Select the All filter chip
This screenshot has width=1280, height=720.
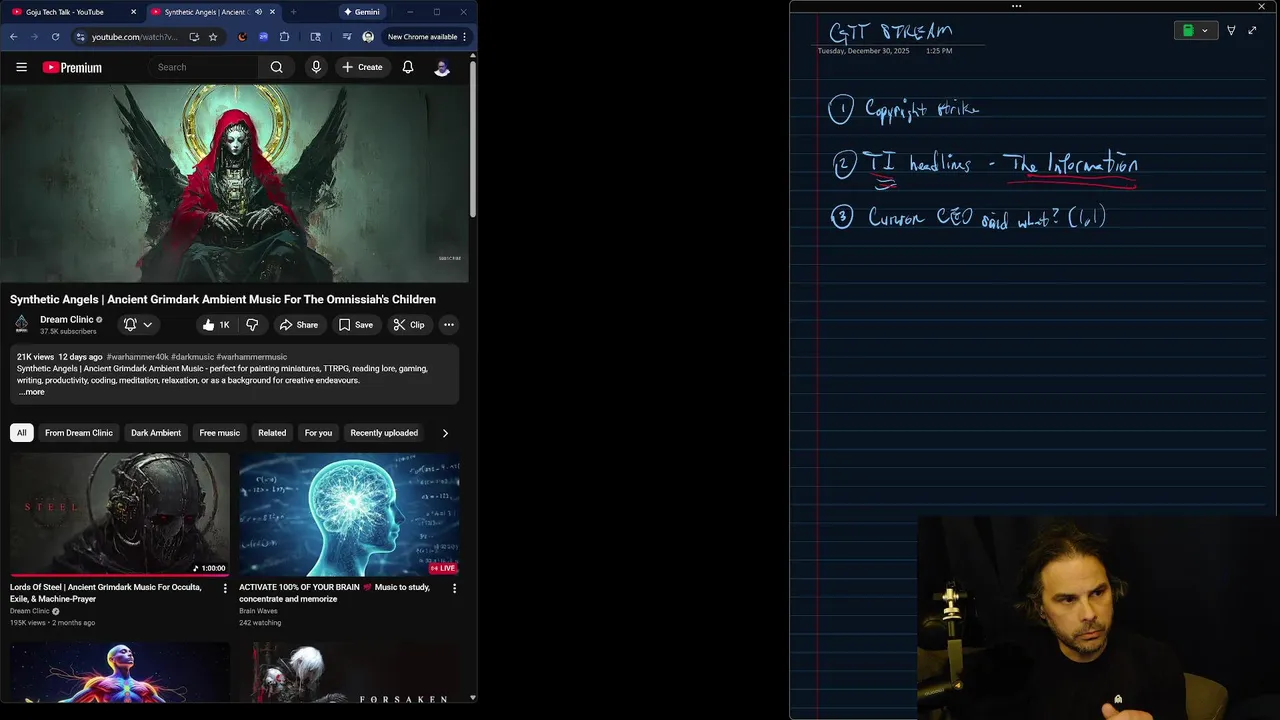21,433
